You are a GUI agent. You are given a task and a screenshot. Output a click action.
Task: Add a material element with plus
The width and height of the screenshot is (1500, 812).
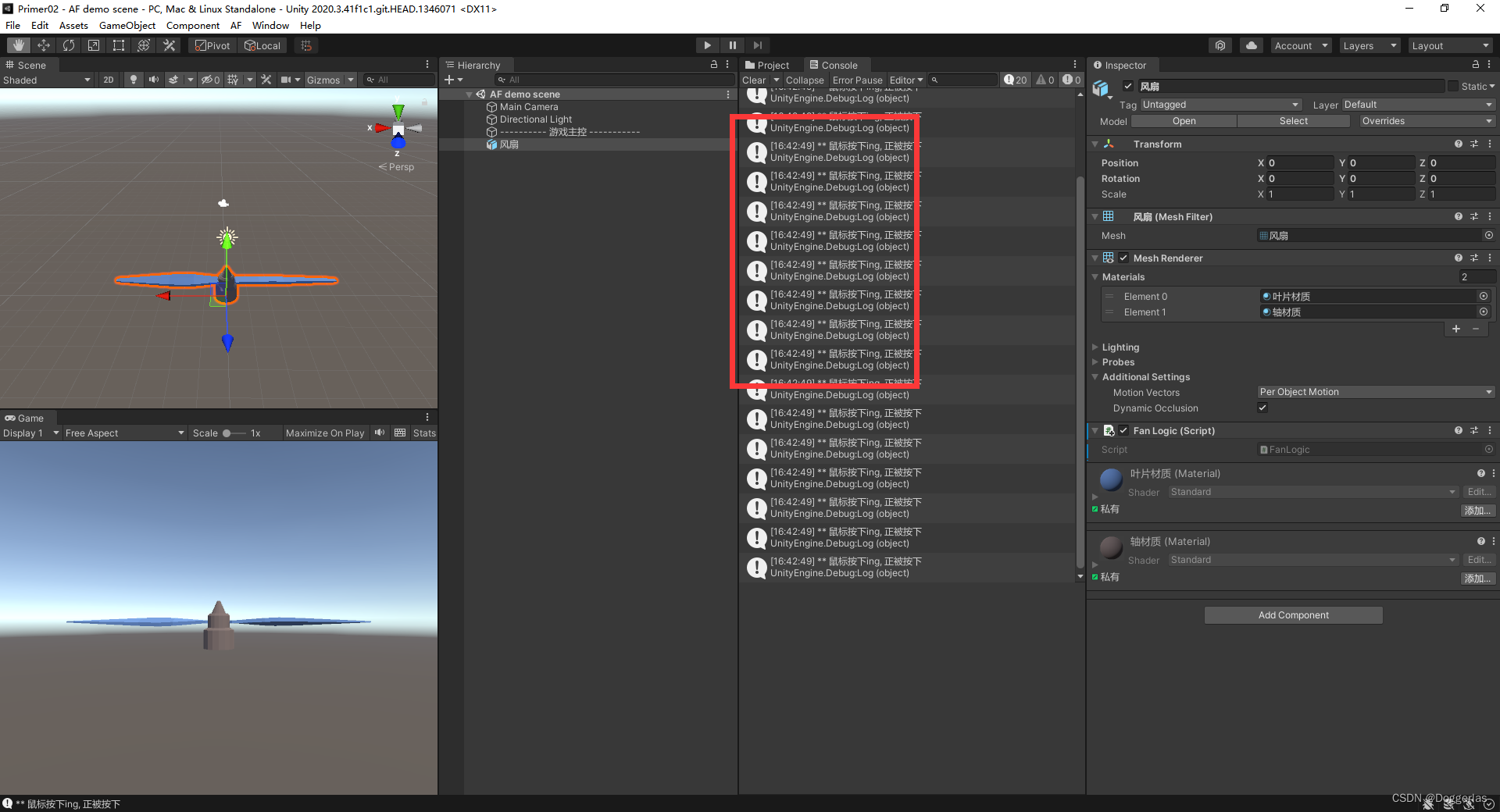click(x=1456, y=329)
